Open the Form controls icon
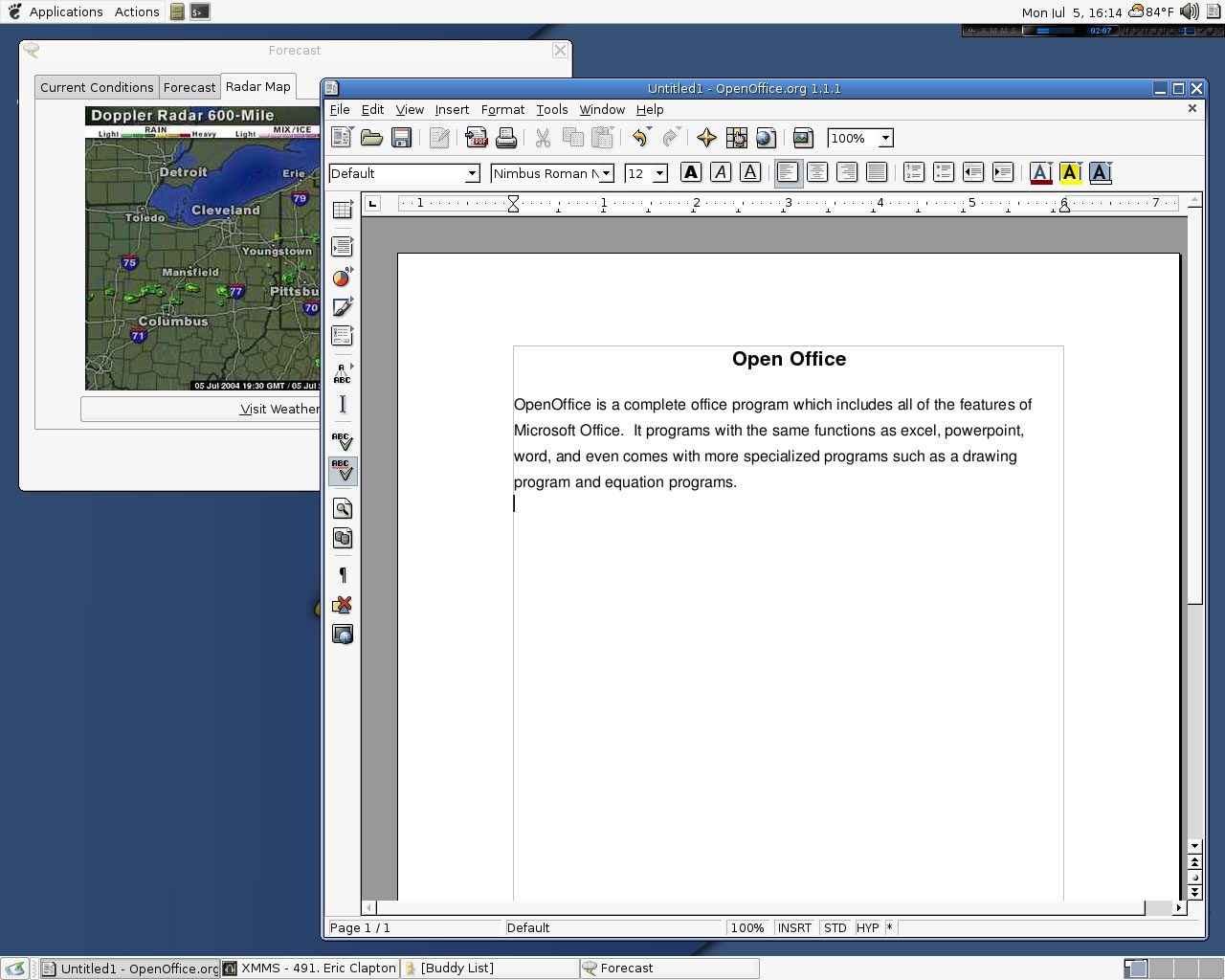This screenshot has width=1225, height=980. [343, 336]
